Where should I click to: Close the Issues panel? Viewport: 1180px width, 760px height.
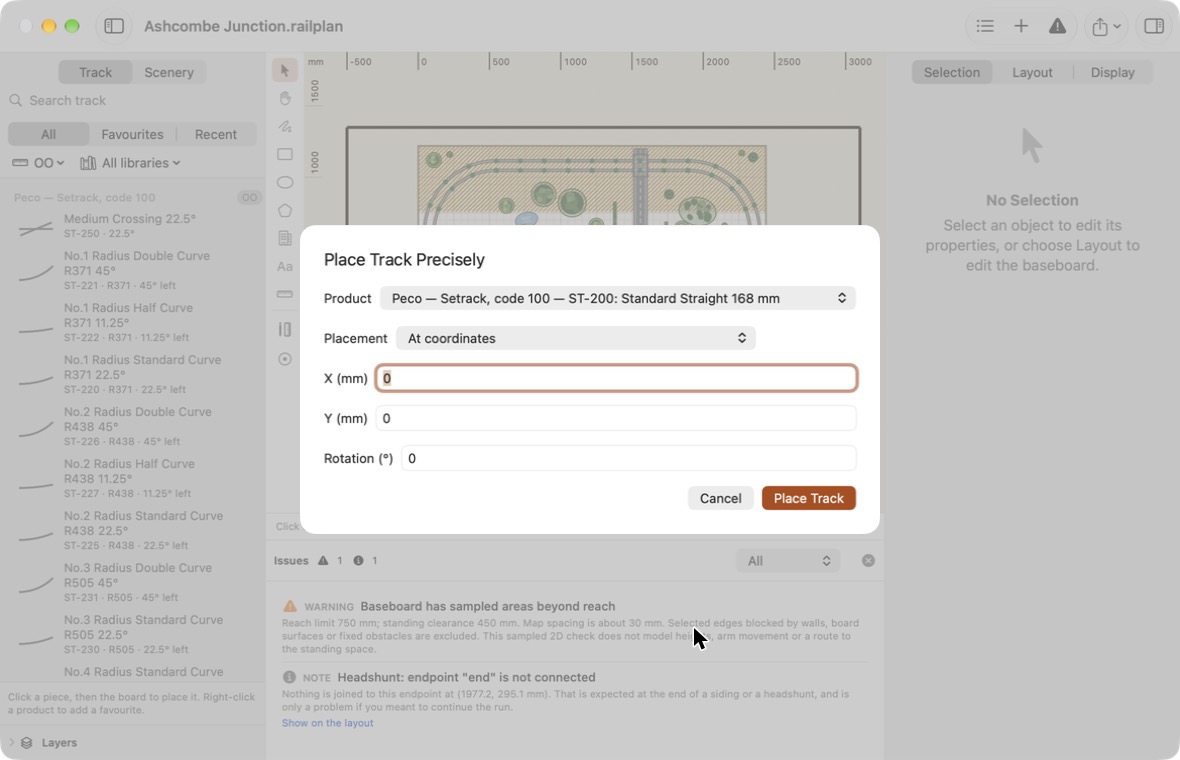(x=868, y=561)
